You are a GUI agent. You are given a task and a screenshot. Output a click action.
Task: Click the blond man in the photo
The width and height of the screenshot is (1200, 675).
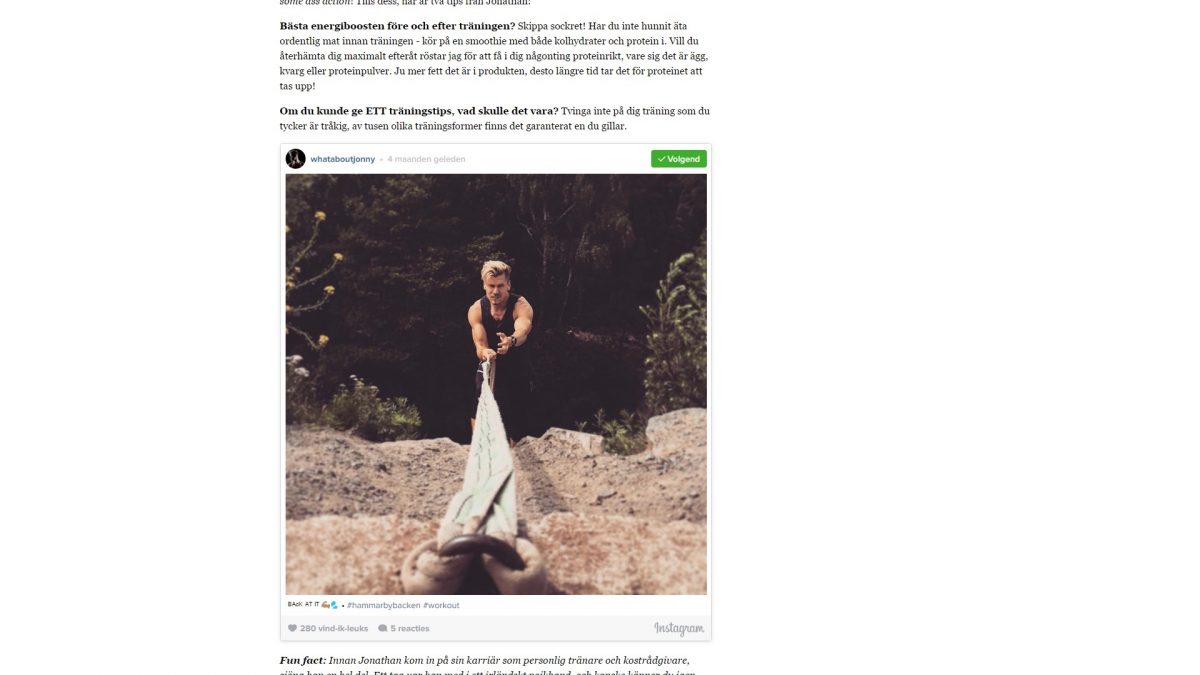pos(498,330)
